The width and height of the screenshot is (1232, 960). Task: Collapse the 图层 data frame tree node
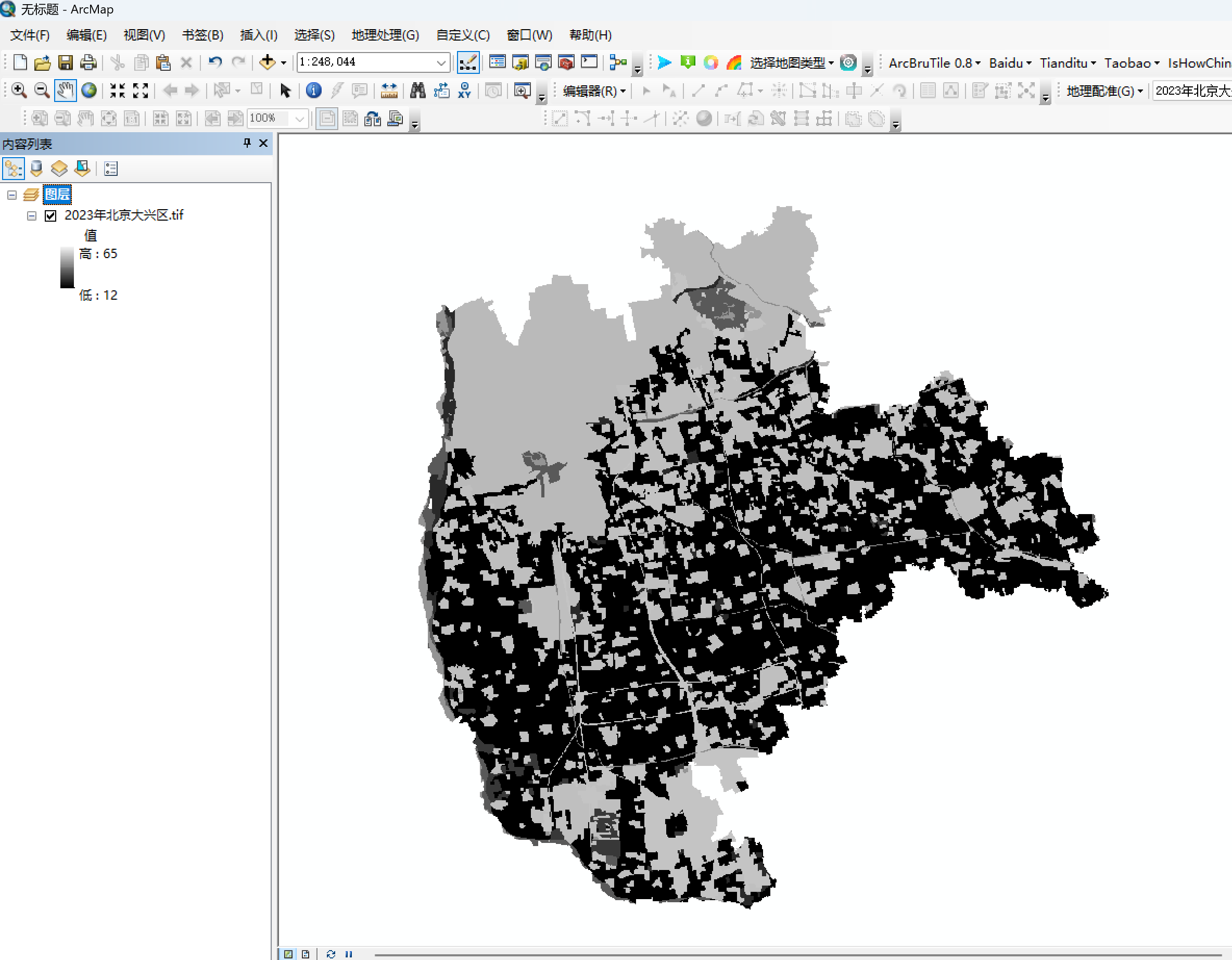(12, 195)
